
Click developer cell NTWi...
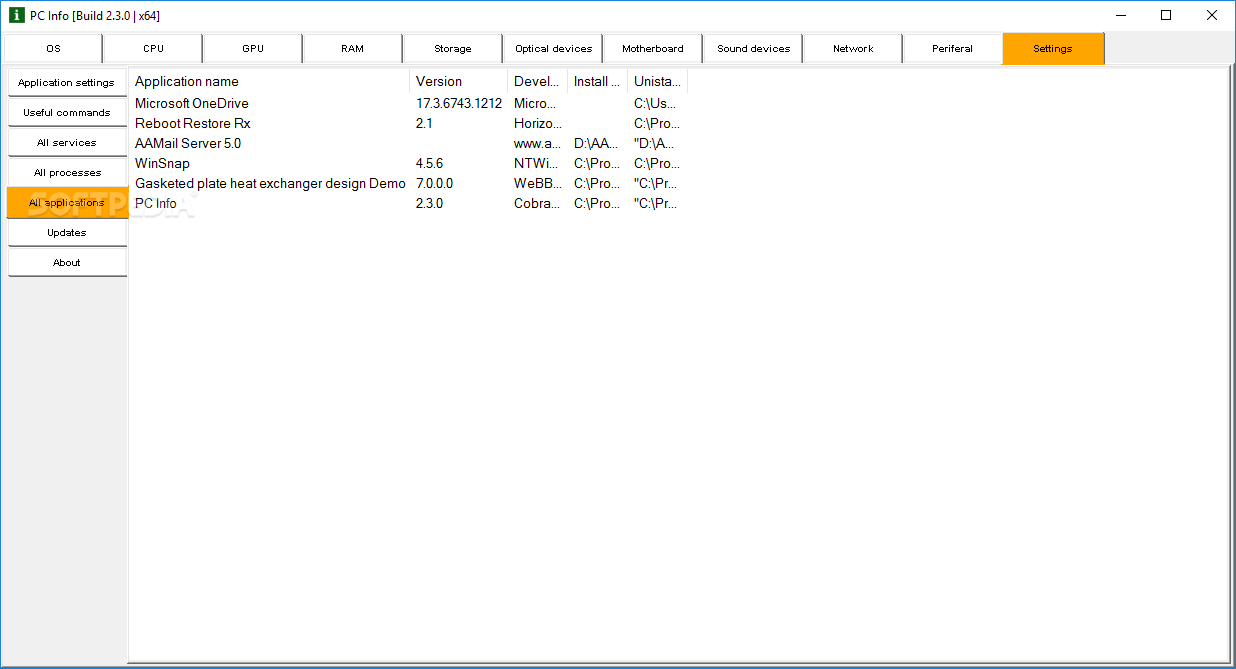click(x=536, y=163)
